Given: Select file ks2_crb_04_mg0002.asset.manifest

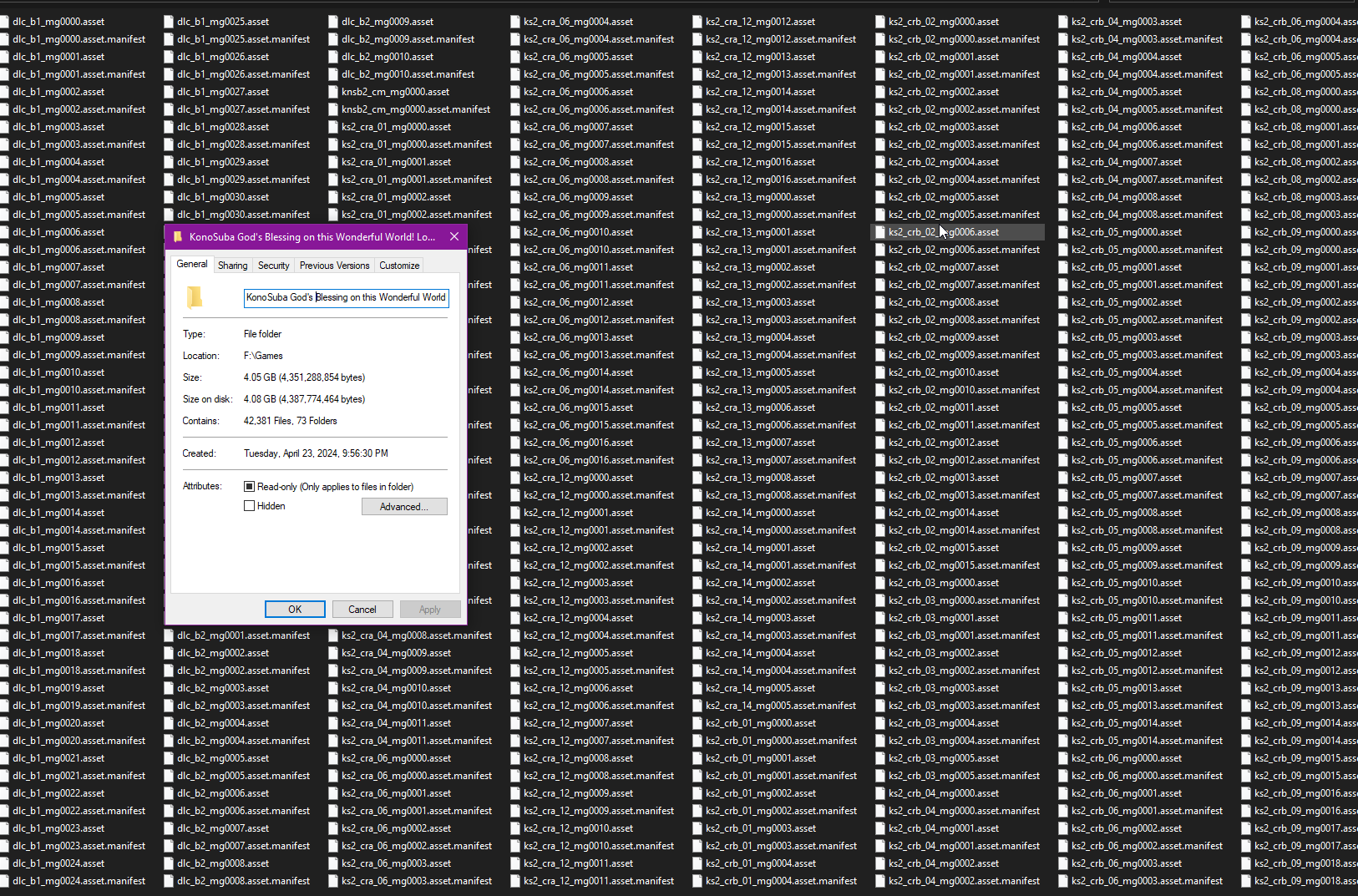Looking at the screenshot, I should (x=964, y=881).
